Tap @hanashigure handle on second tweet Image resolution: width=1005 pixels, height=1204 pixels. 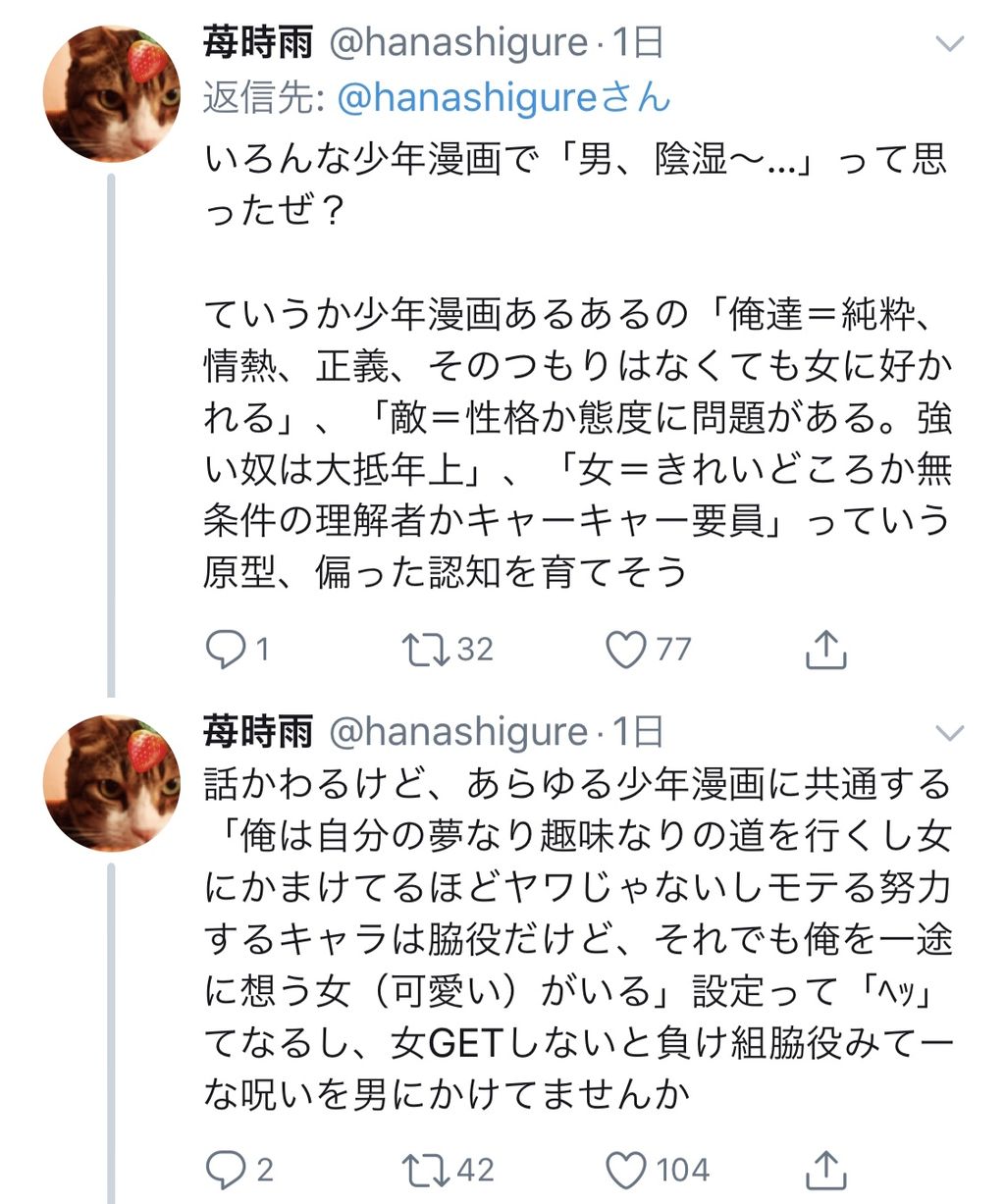456,732
